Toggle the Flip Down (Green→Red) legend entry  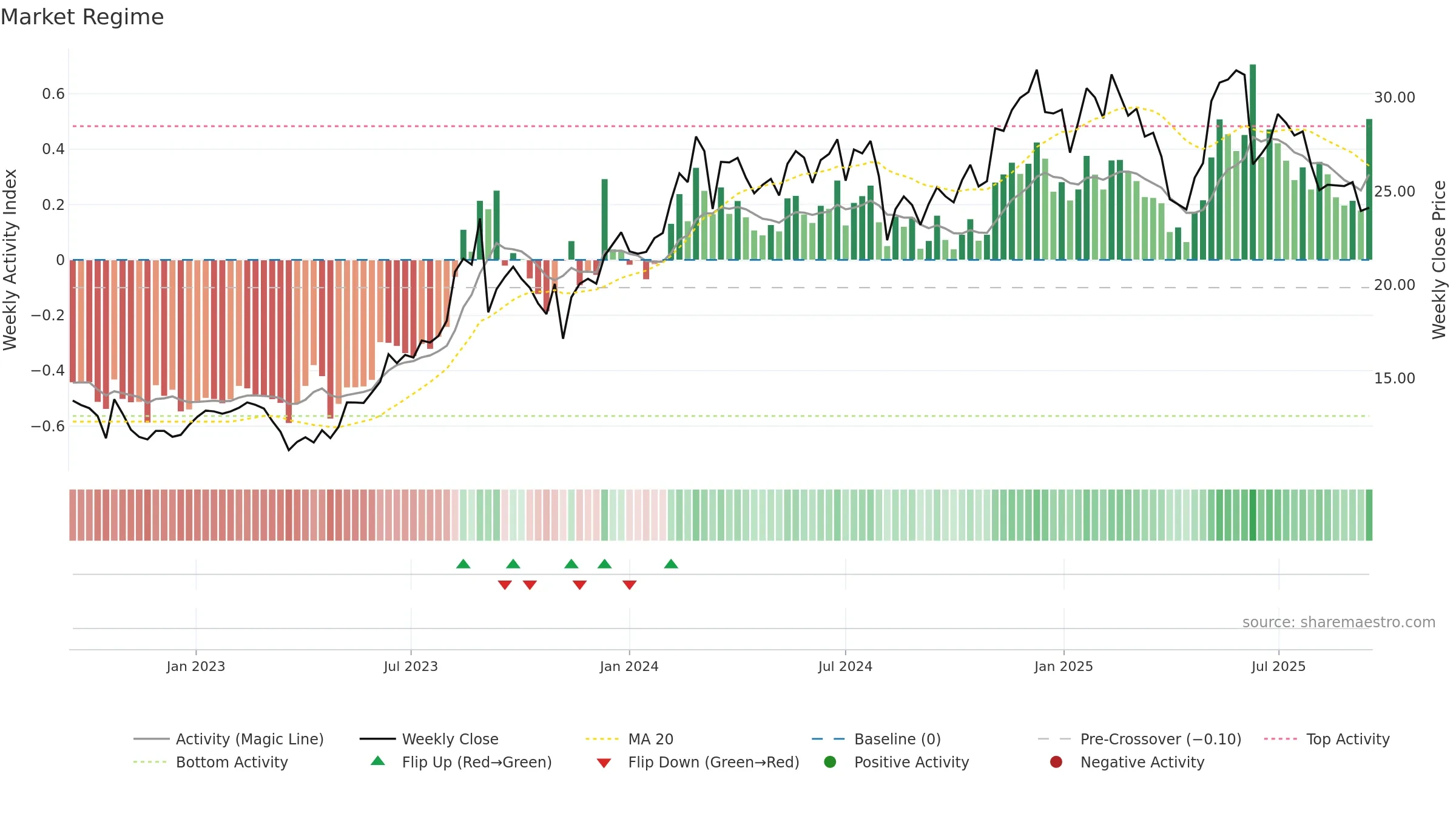[x=697, y=762]
